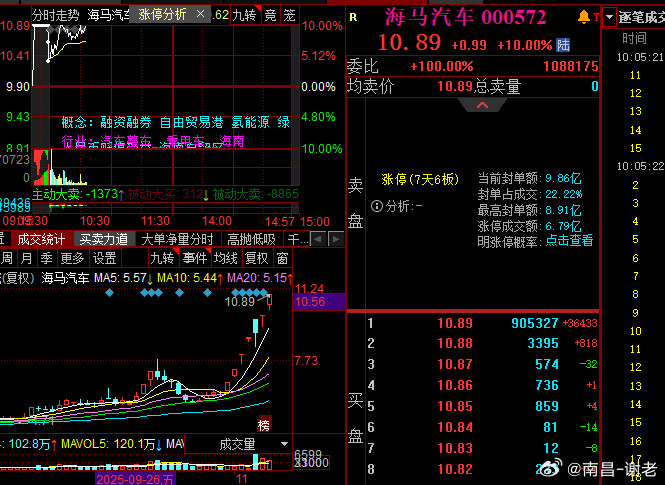Viewport: 665px width, 485px height.
Task: Click the 海南 tag in the 行业 row
Action: [232, 141]
